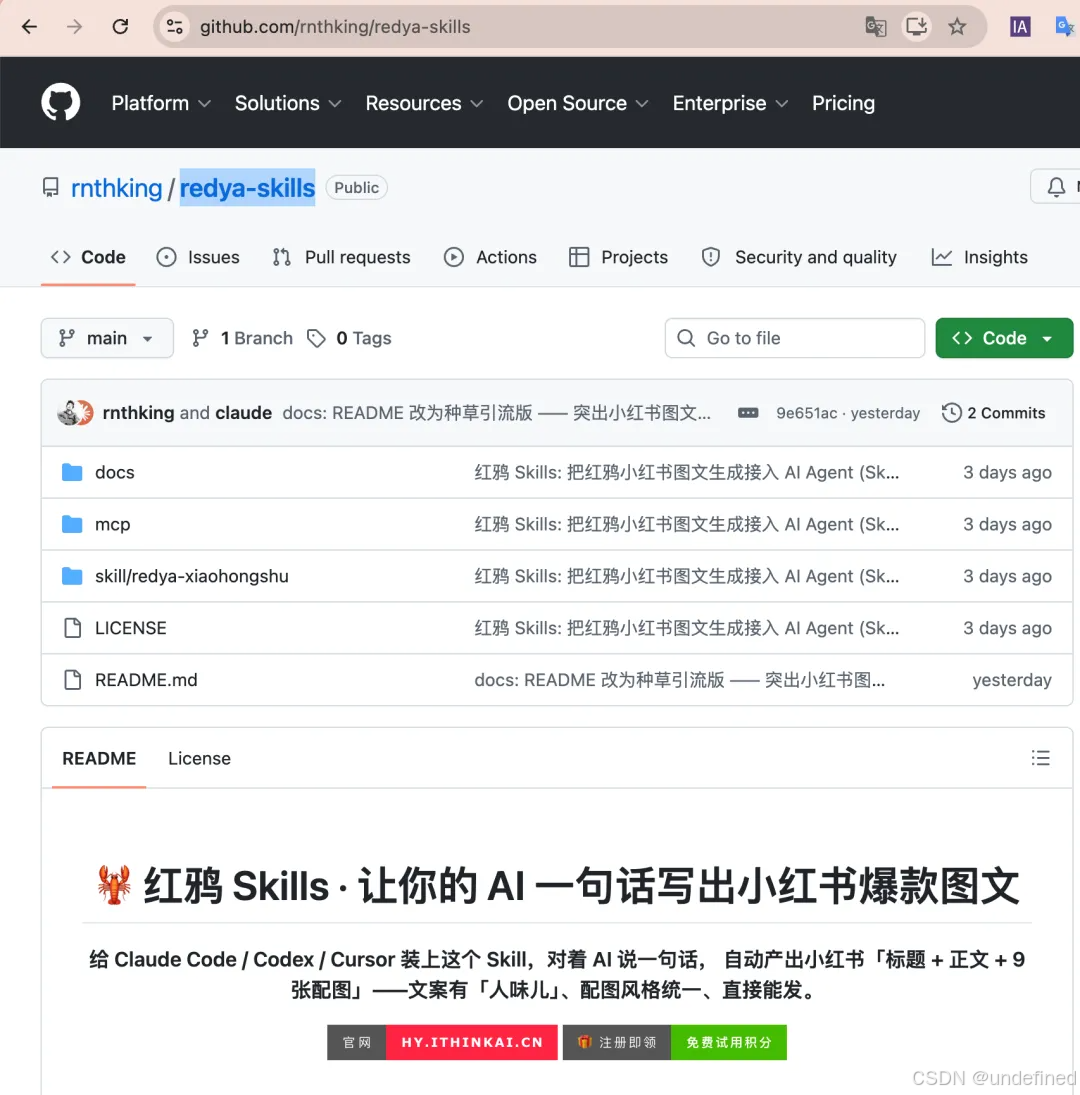Open the 0 Tags link

coord(349,338)
